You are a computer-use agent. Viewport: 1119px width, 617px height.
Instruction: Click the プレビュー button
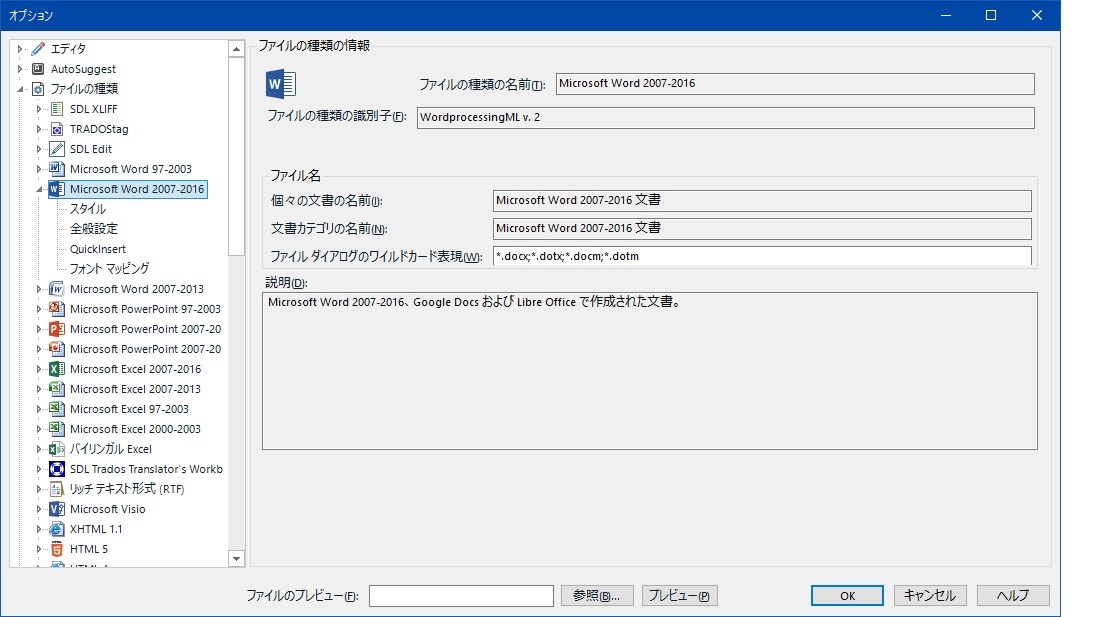coord(679,595)
